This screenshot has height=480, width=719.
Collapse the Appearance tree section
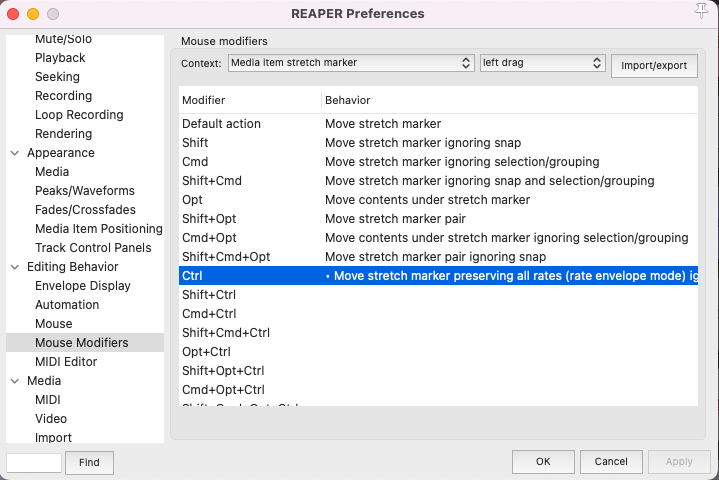[15, 153]
